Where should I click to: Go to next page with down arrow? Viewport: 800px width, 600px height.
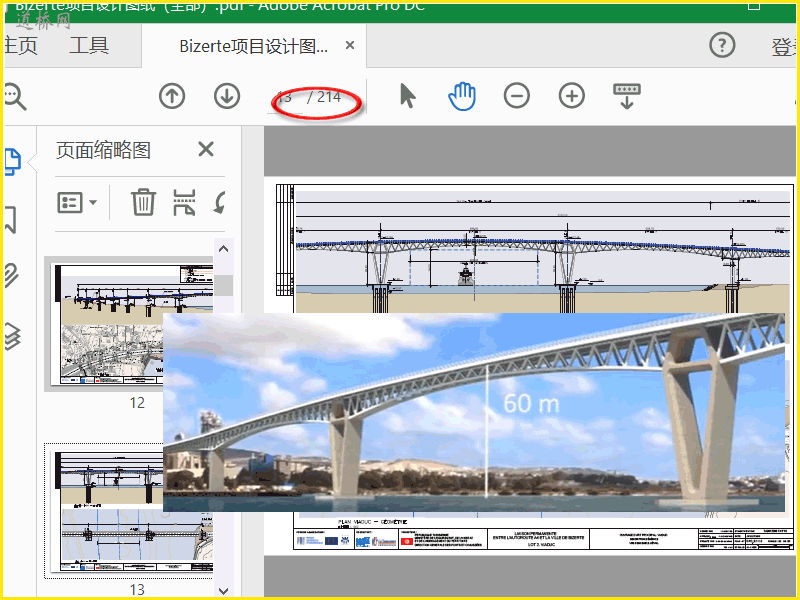click(x=227, y=96)
